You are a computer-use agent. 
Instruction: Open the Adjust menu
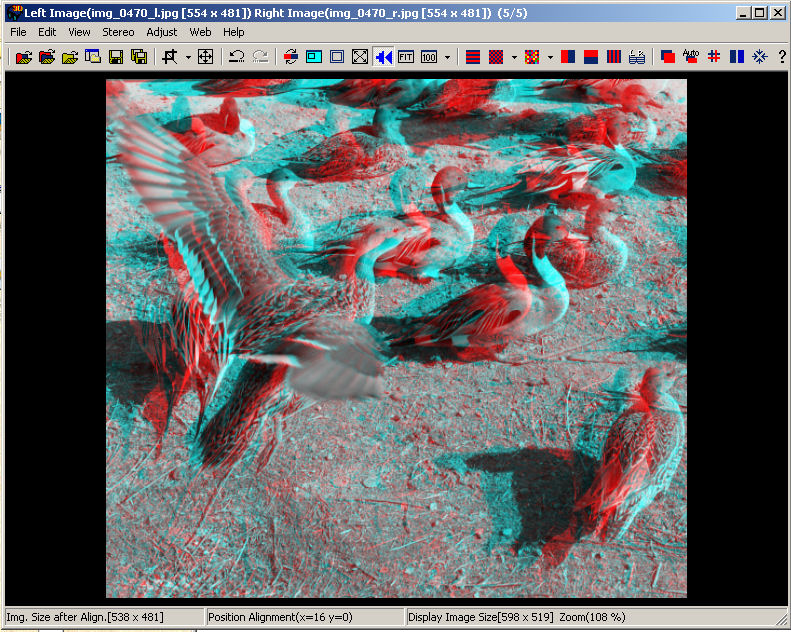coord(161,32)
